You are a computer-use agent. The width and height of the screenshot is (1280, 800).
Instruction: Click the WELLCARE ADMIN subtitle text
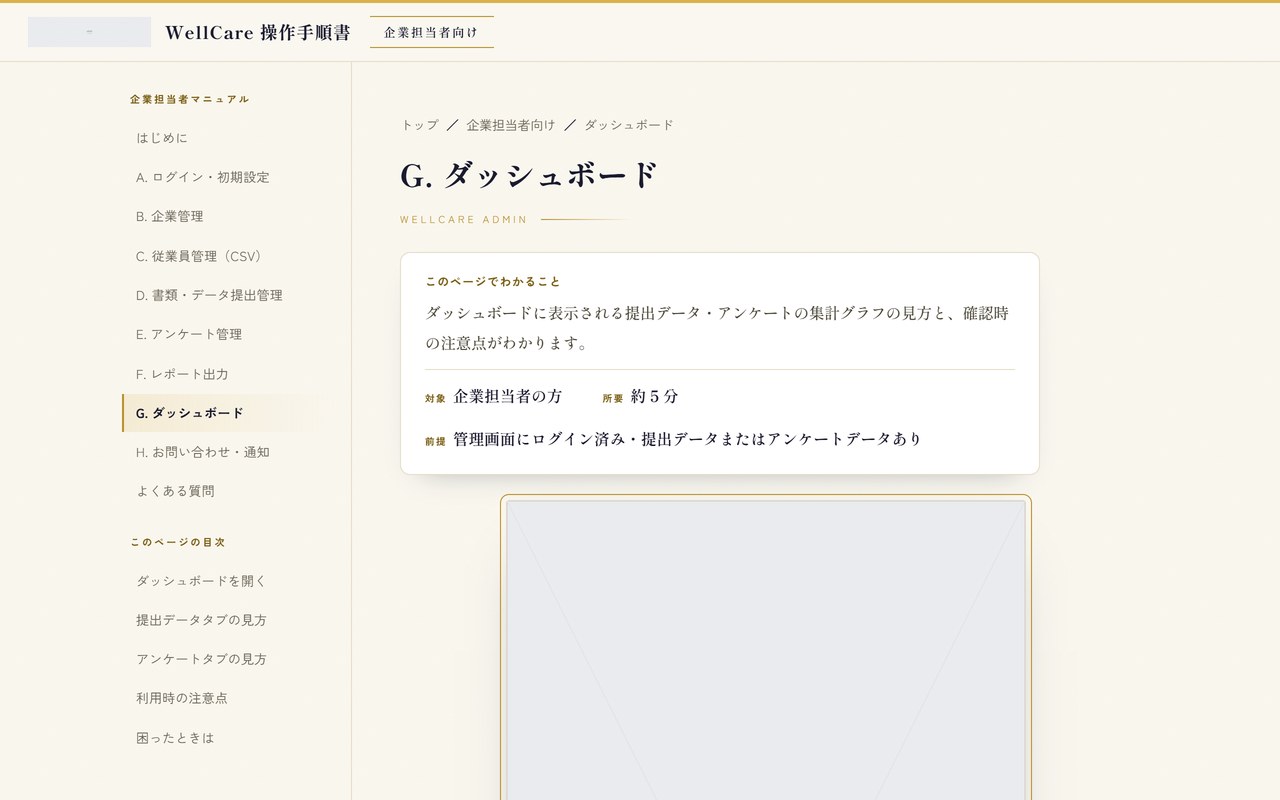point(463,220)
